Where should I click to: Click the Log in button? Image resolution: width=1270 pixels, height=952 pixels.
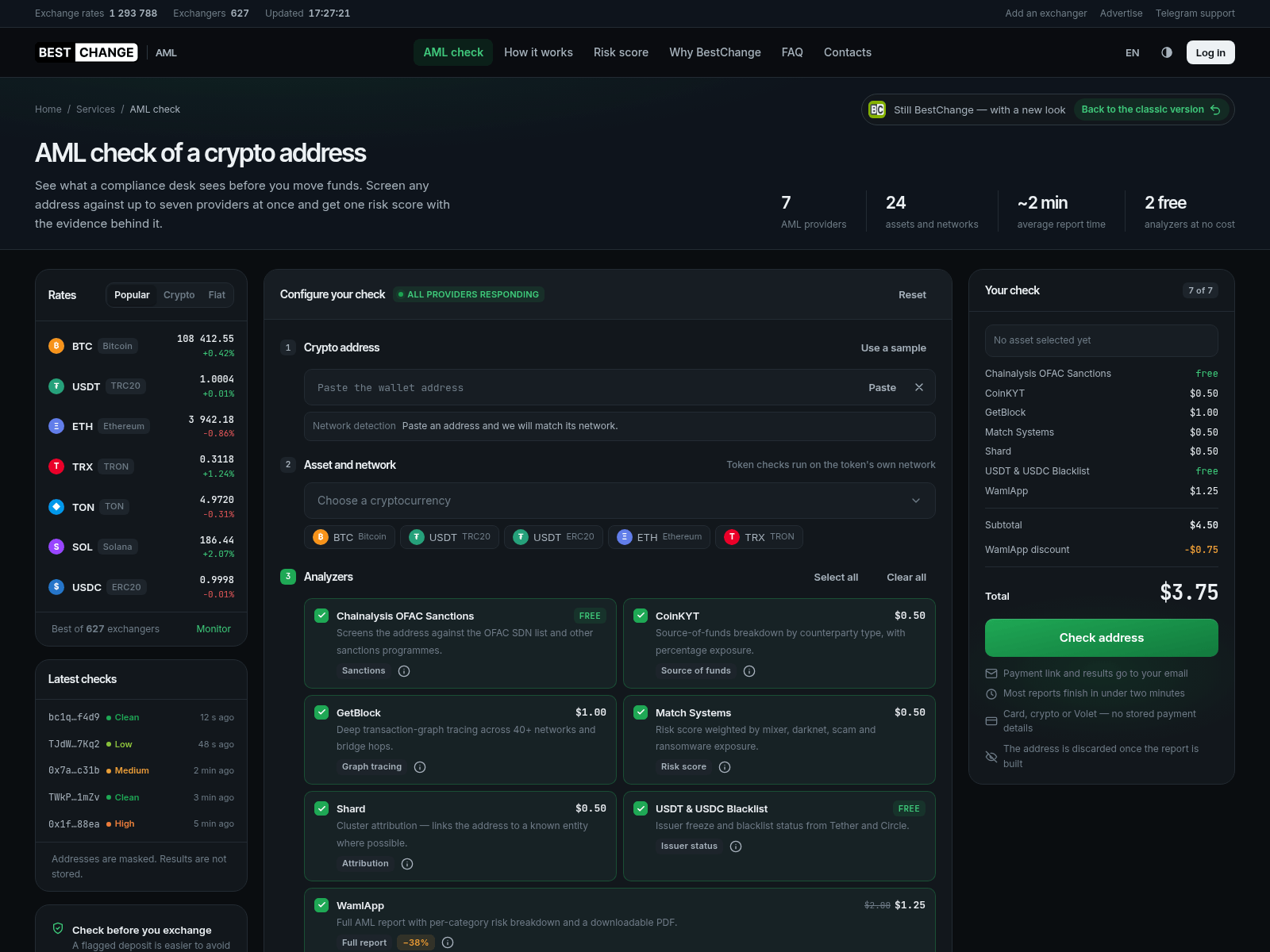pos(1210,52)
